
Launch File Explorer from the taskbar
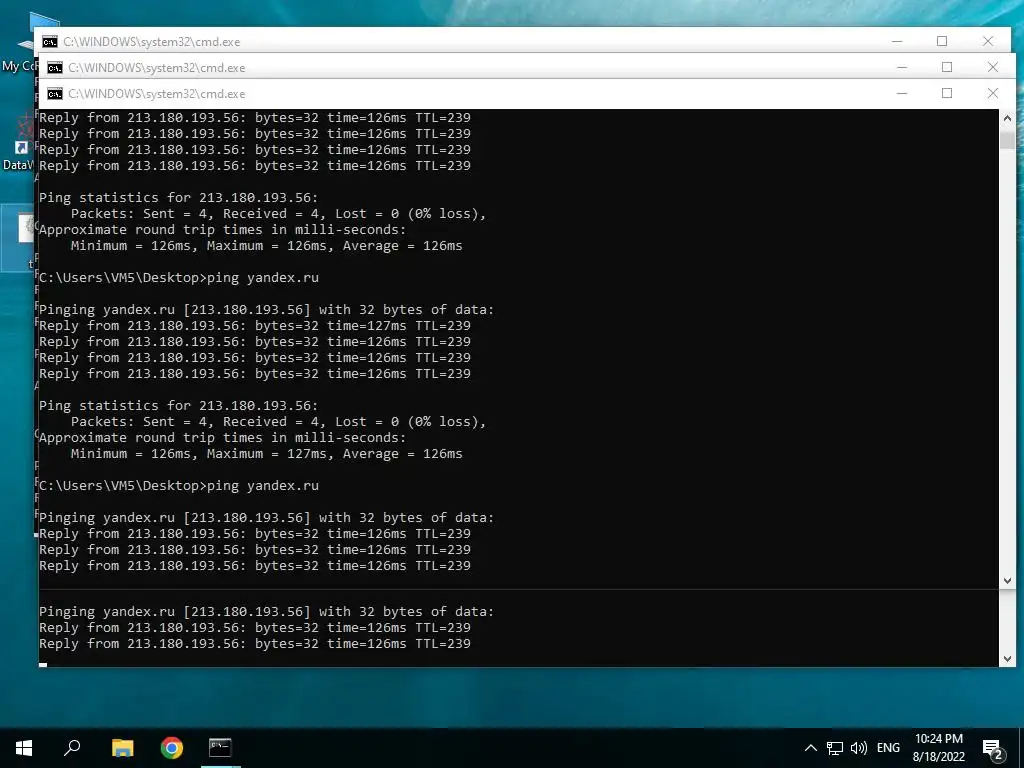tap(122, 748)
